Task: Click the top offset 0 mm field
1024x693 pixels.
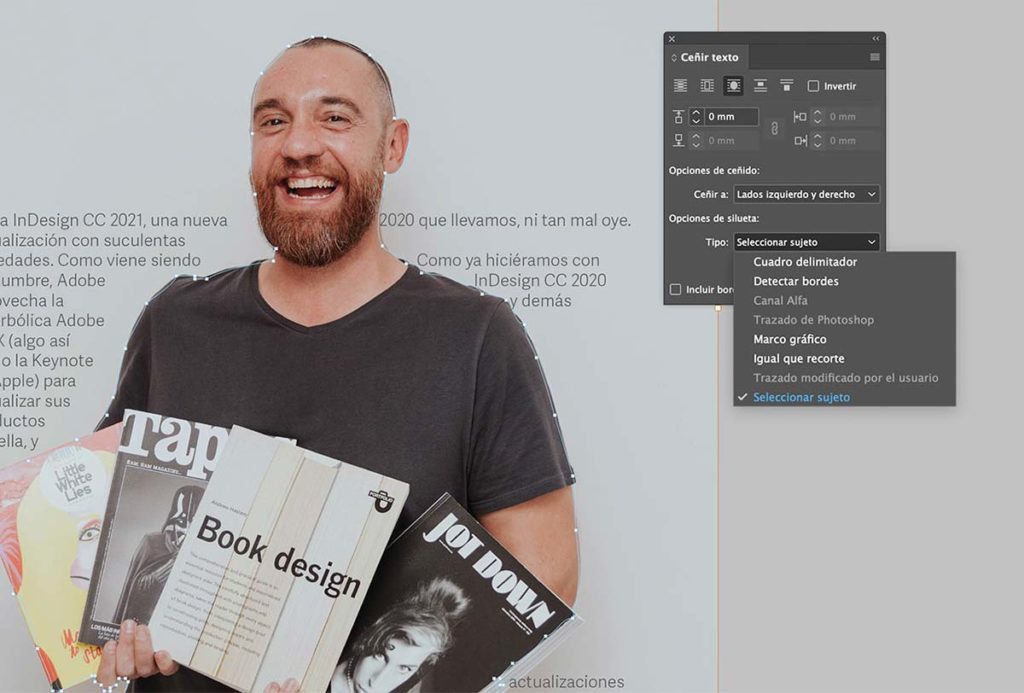Action: [731, 117]
